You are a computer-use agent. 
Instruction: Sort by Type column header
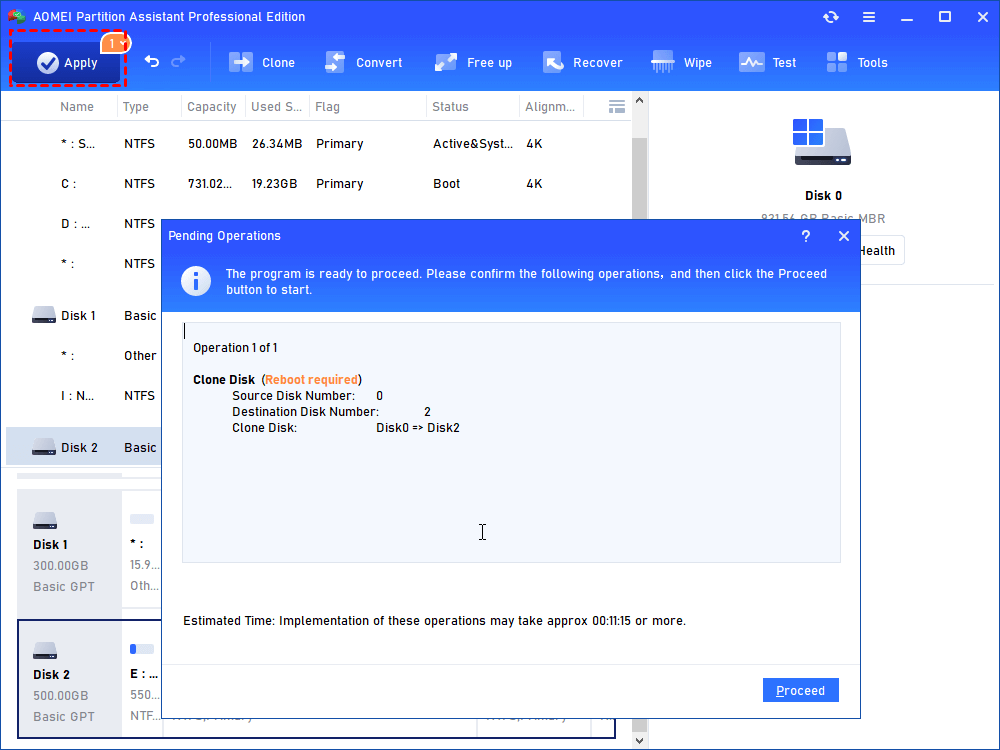tap(135, 107)
